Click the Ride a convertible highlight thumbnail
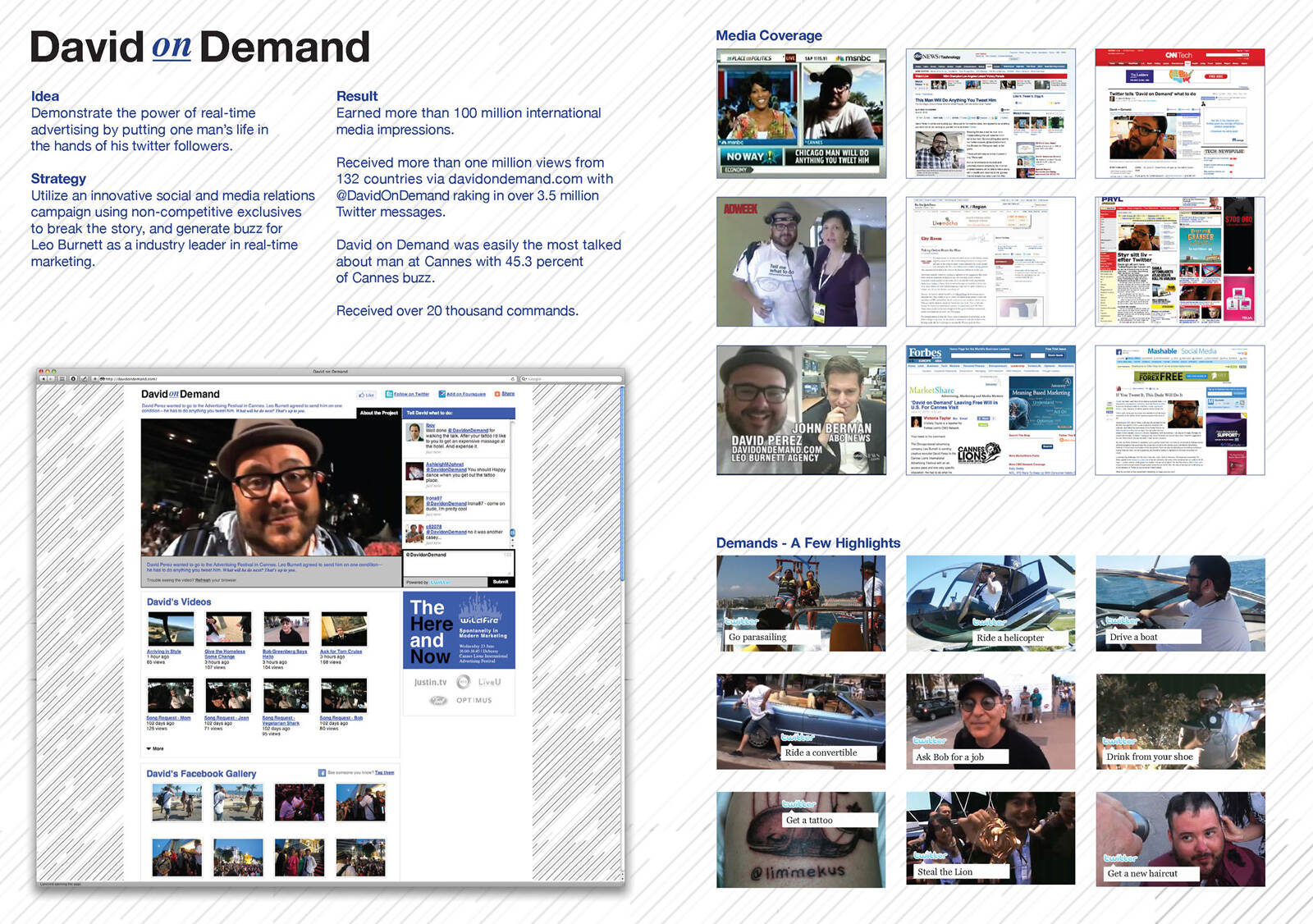The height and width of the screenshot is (924, 1313). pos(801,721)
